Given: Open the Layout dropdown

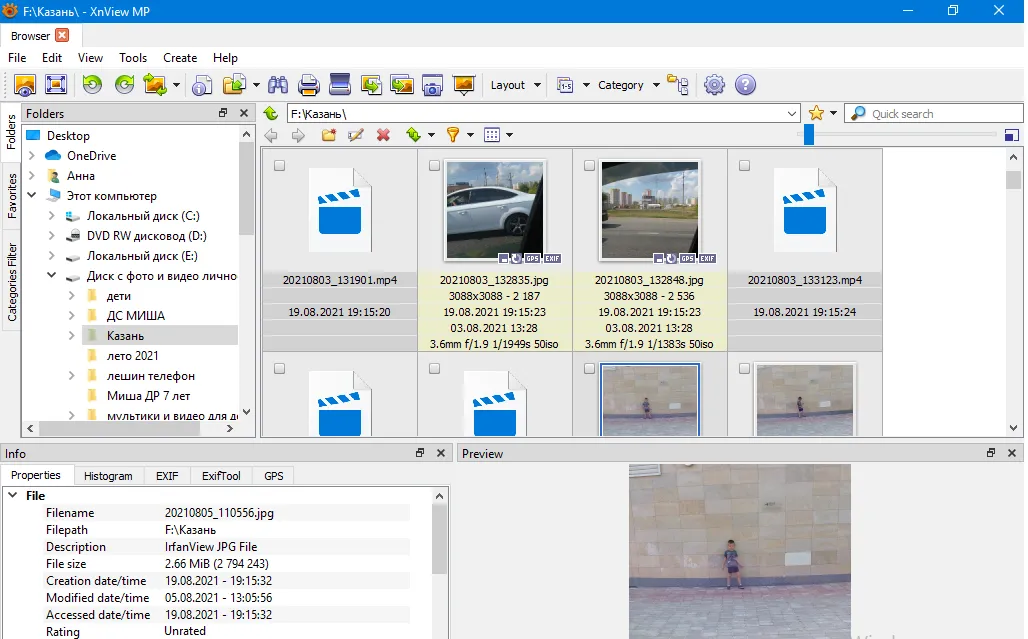Looking at the screenshot, I should (515, 85).
